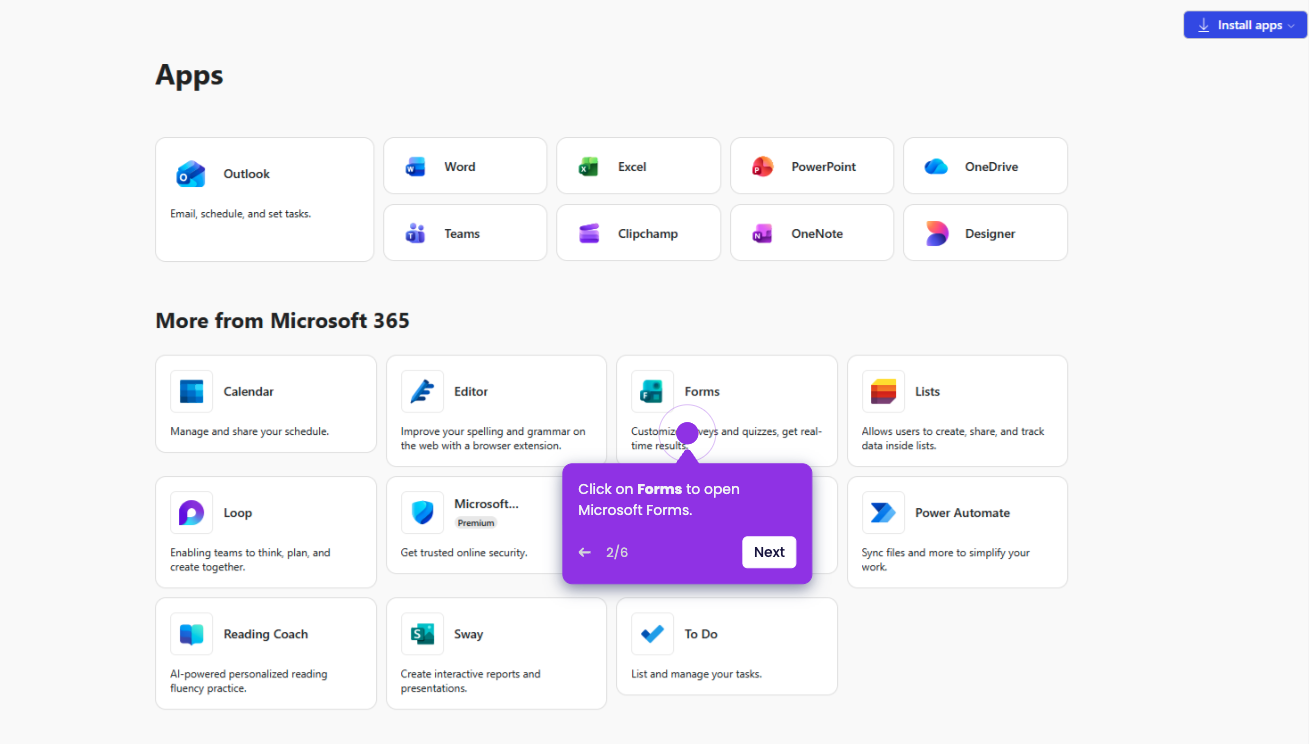
Task: Click 'AI-powered personalized reading fluency practice.' text
Action: [249, 681]
